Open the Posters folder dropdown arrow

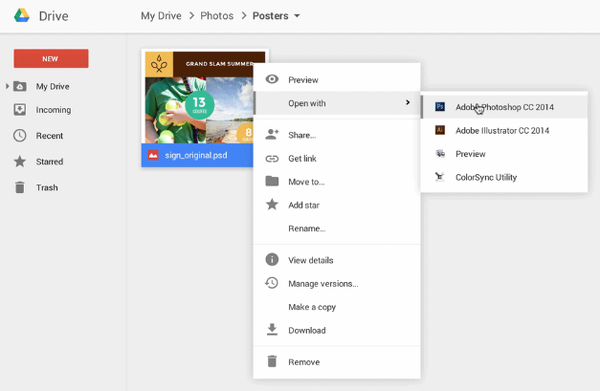[x=297, y=16]
